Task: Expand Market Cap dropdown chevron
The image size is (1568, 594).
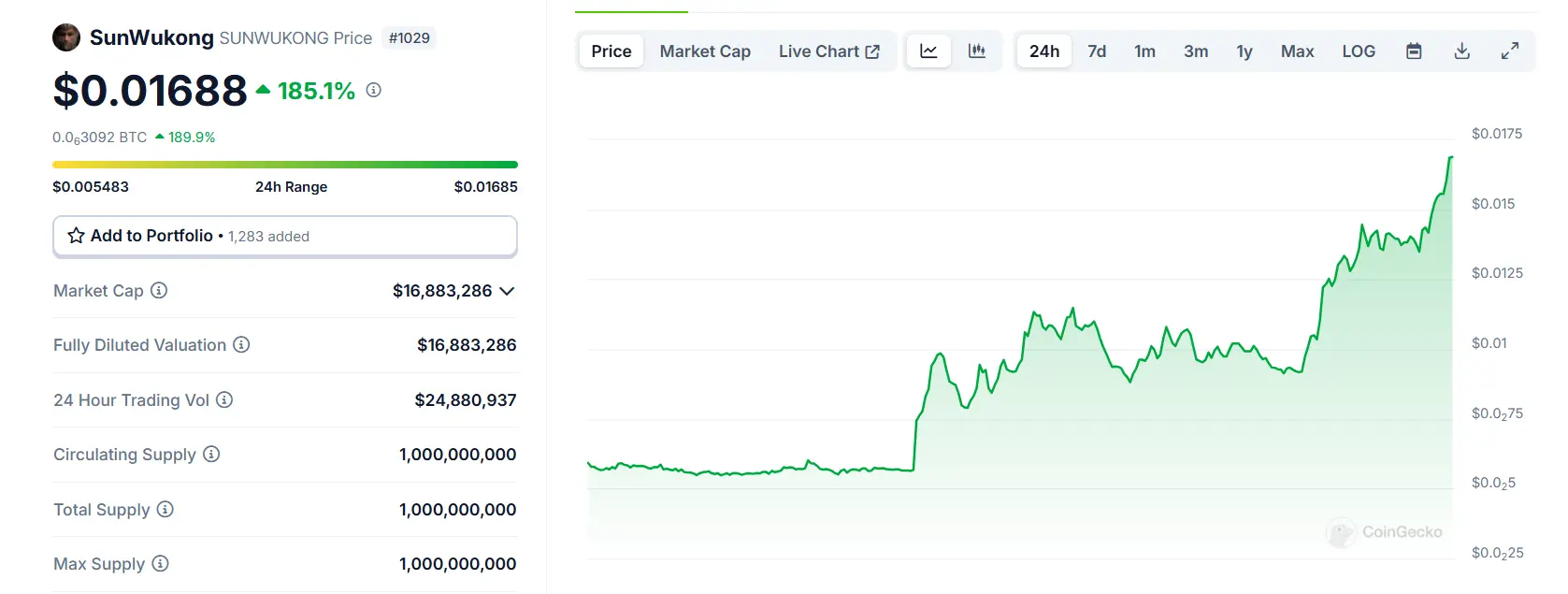Action: [507, 291]
